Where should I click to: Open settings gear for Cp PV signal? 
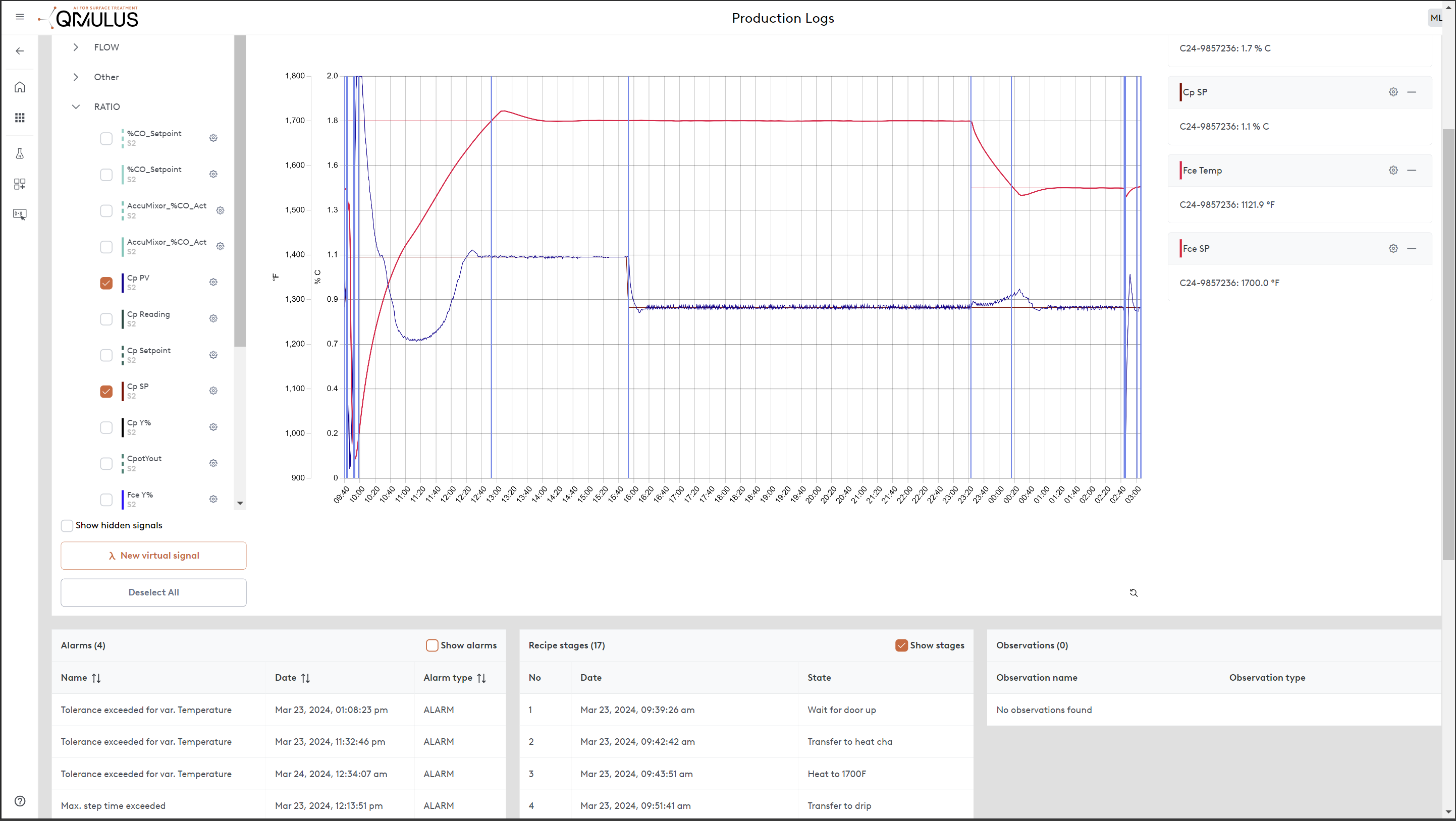213,282
